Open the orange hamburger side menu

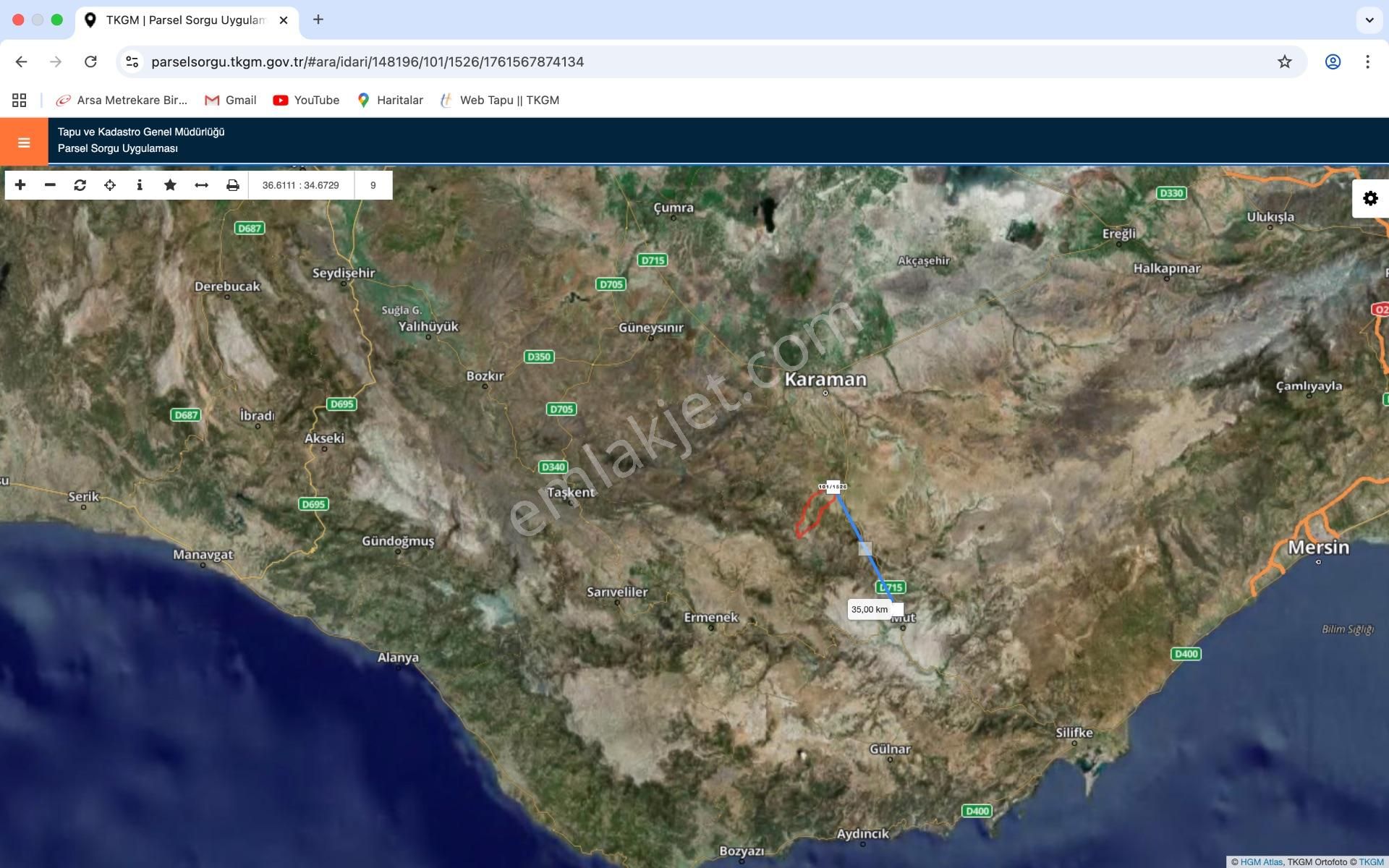coord(23,142)
